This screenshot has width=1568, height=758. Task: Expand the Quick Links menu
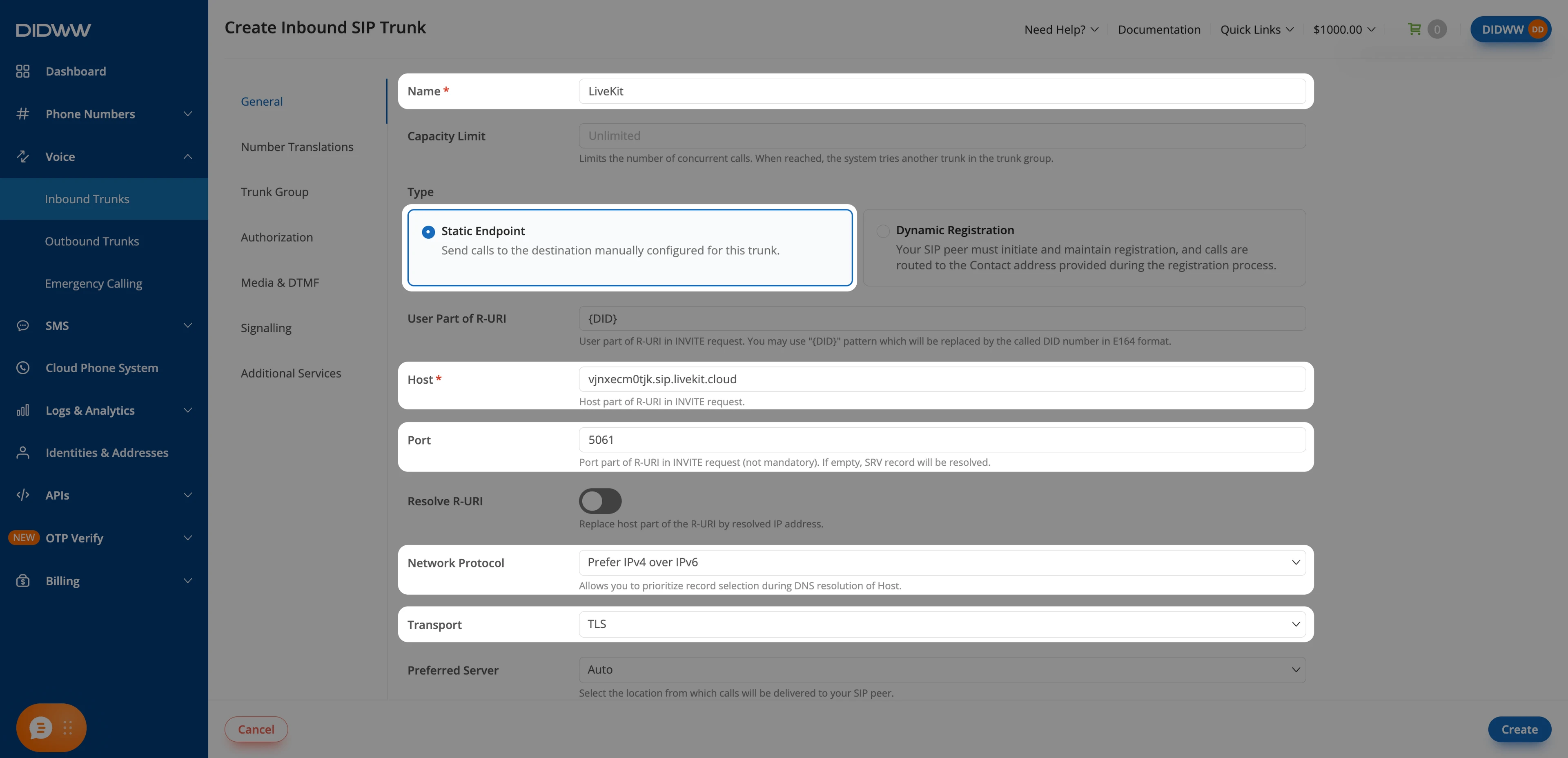(x=1257, y=29)
